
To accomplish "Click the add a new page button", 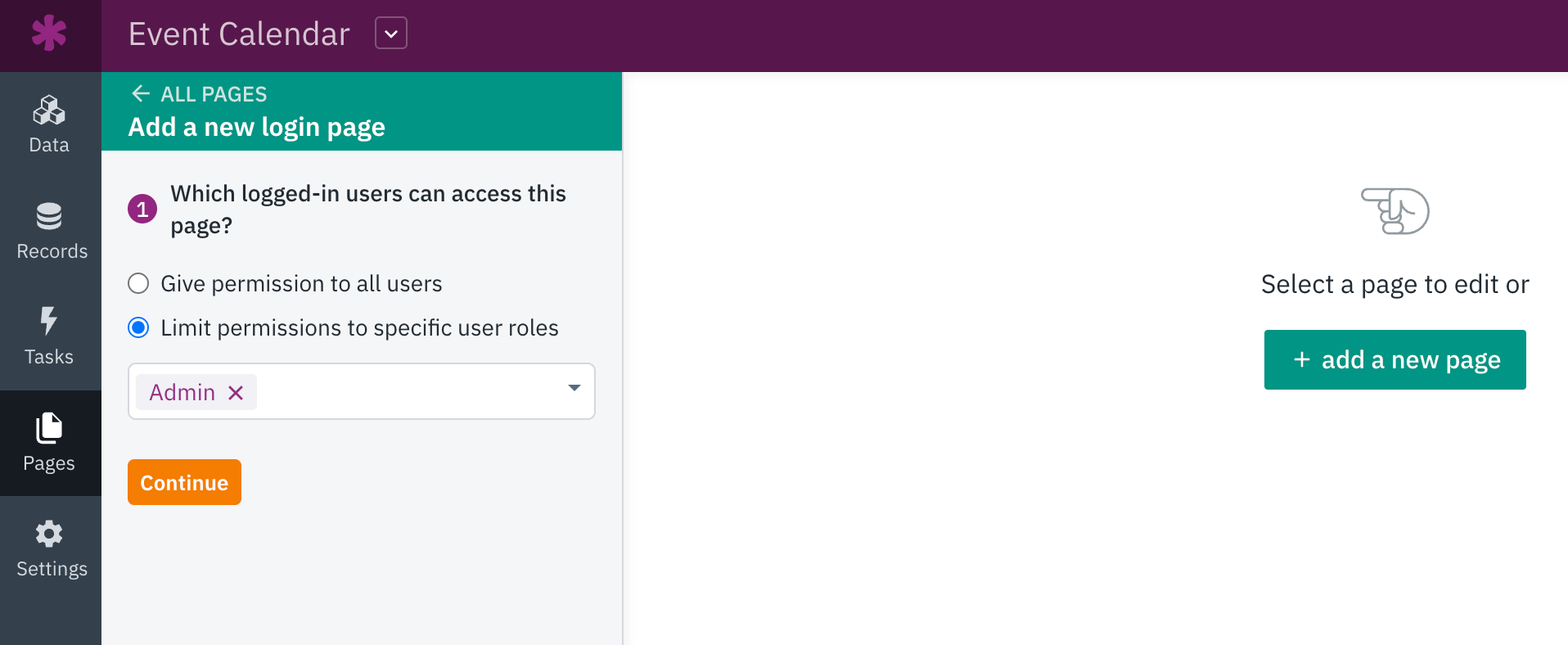I will point(1395,359).
